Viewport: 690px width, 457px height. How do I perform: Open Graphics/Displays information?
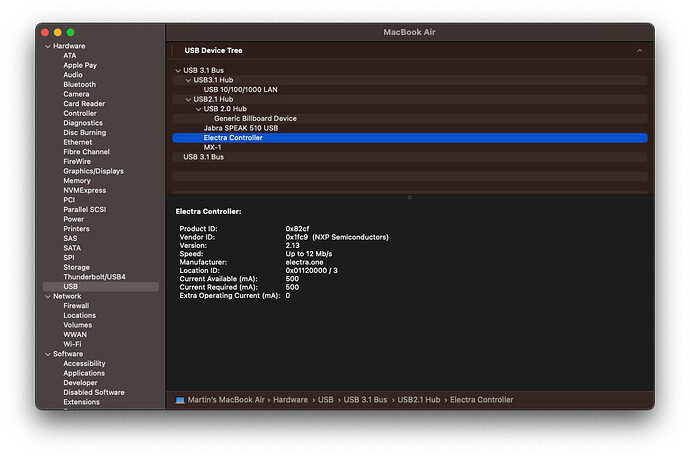93,171
